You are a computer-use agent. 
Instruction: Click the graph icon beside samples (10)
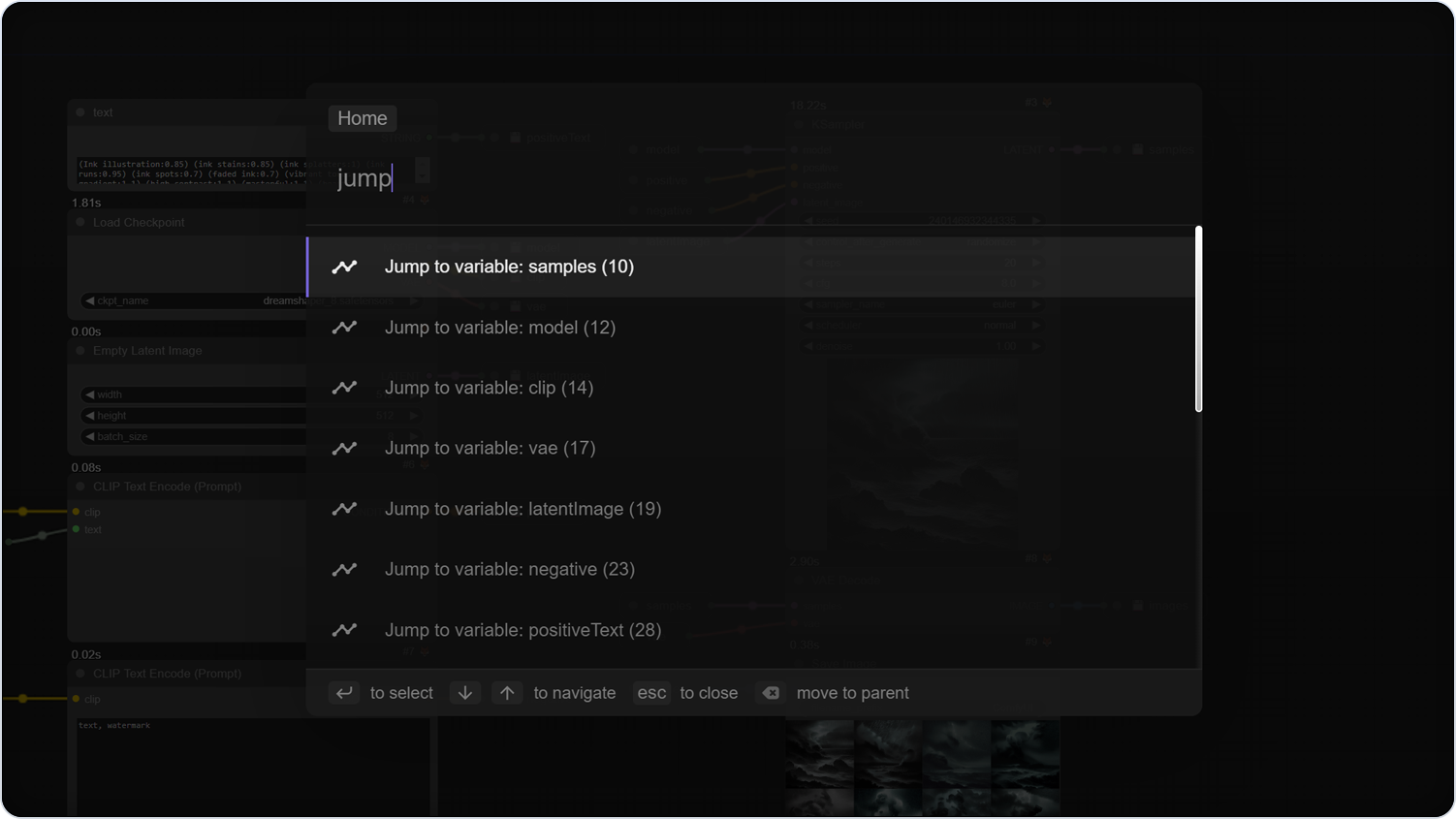pos(344,267)
